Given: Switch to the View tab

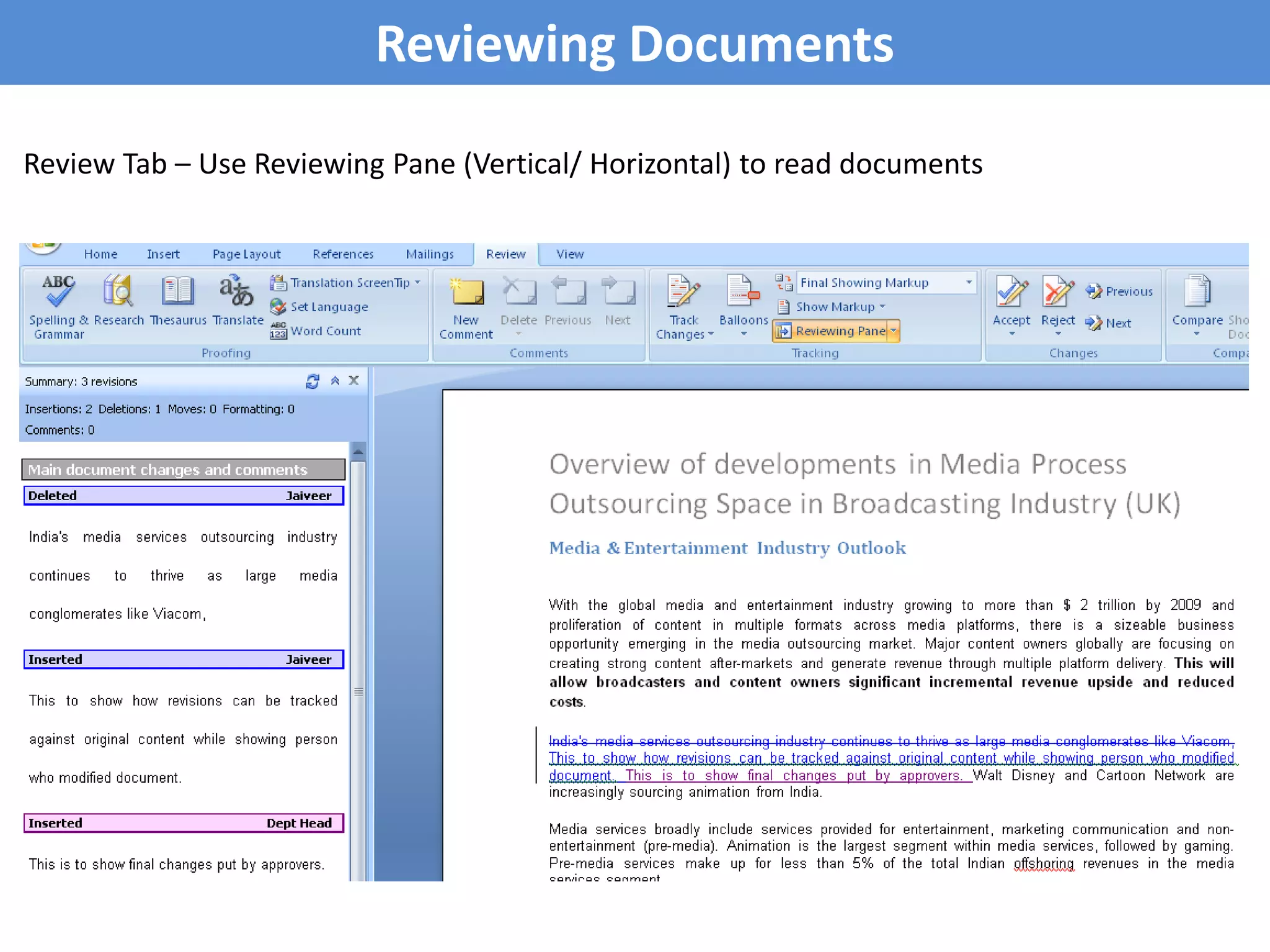Looking at the screenshot, I should point(570,254).
